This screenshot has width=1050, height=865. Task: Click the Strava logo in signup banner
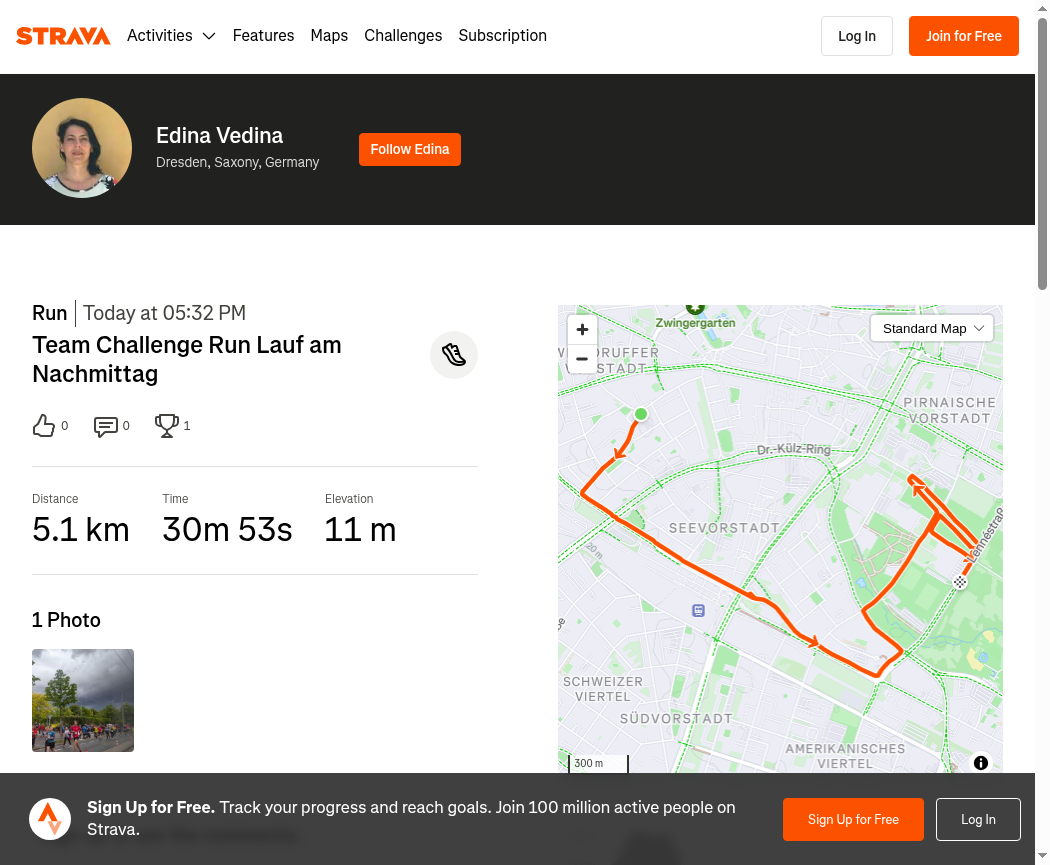pos(50,819)
